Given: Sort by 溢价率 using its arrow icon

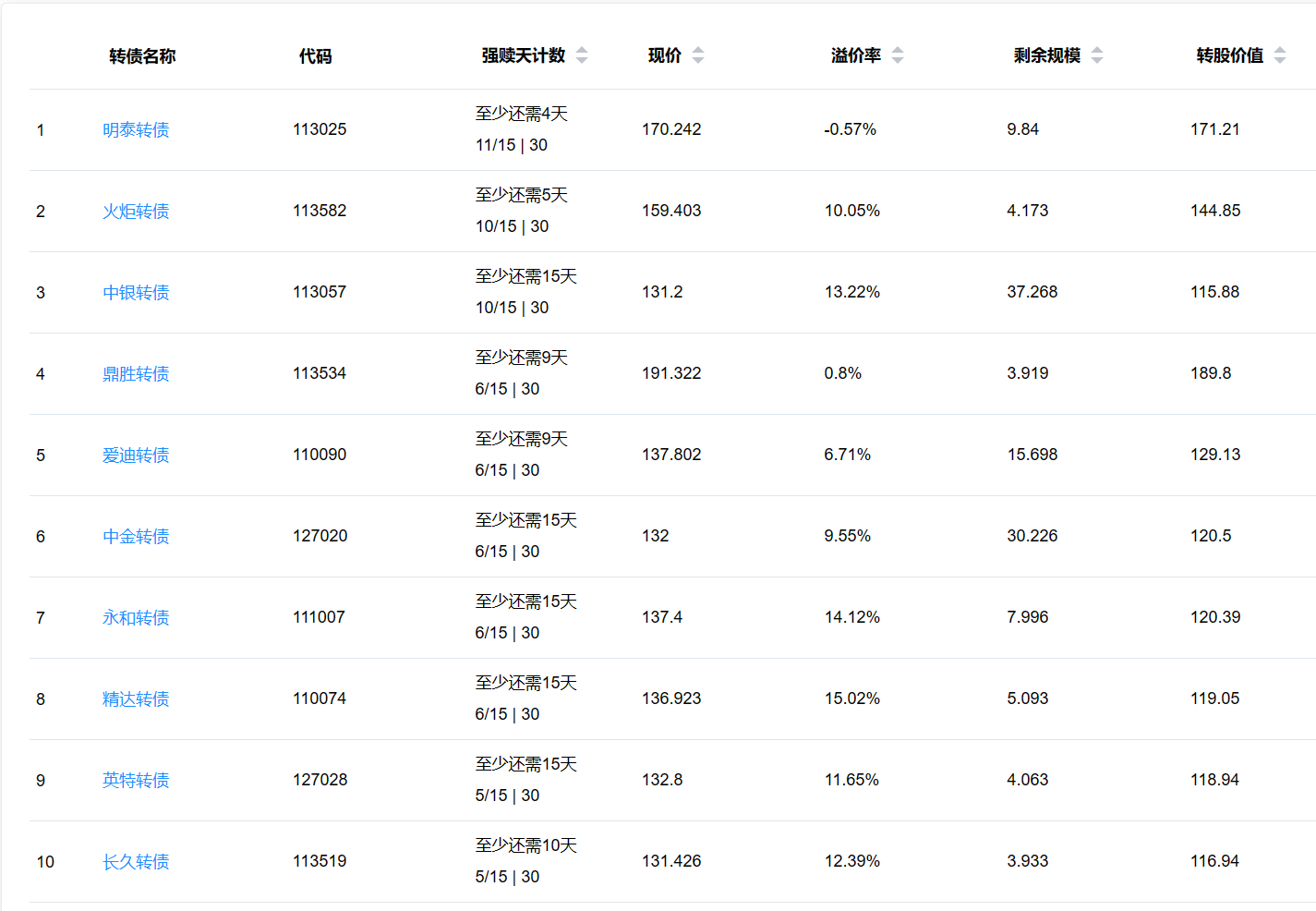Looking at the screenshot, I should pos(898,55).
